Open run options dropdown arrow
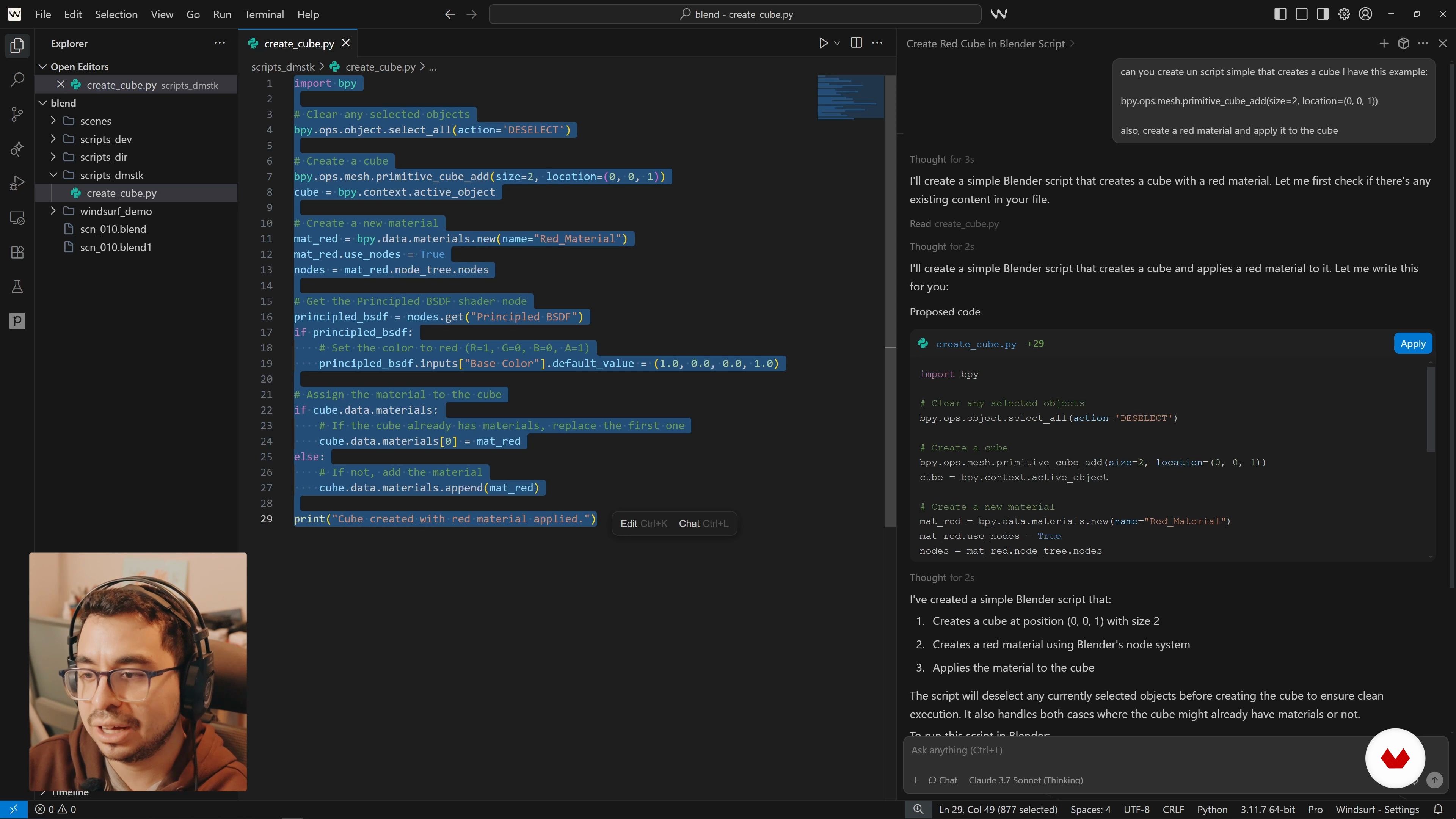 point(837,43)
